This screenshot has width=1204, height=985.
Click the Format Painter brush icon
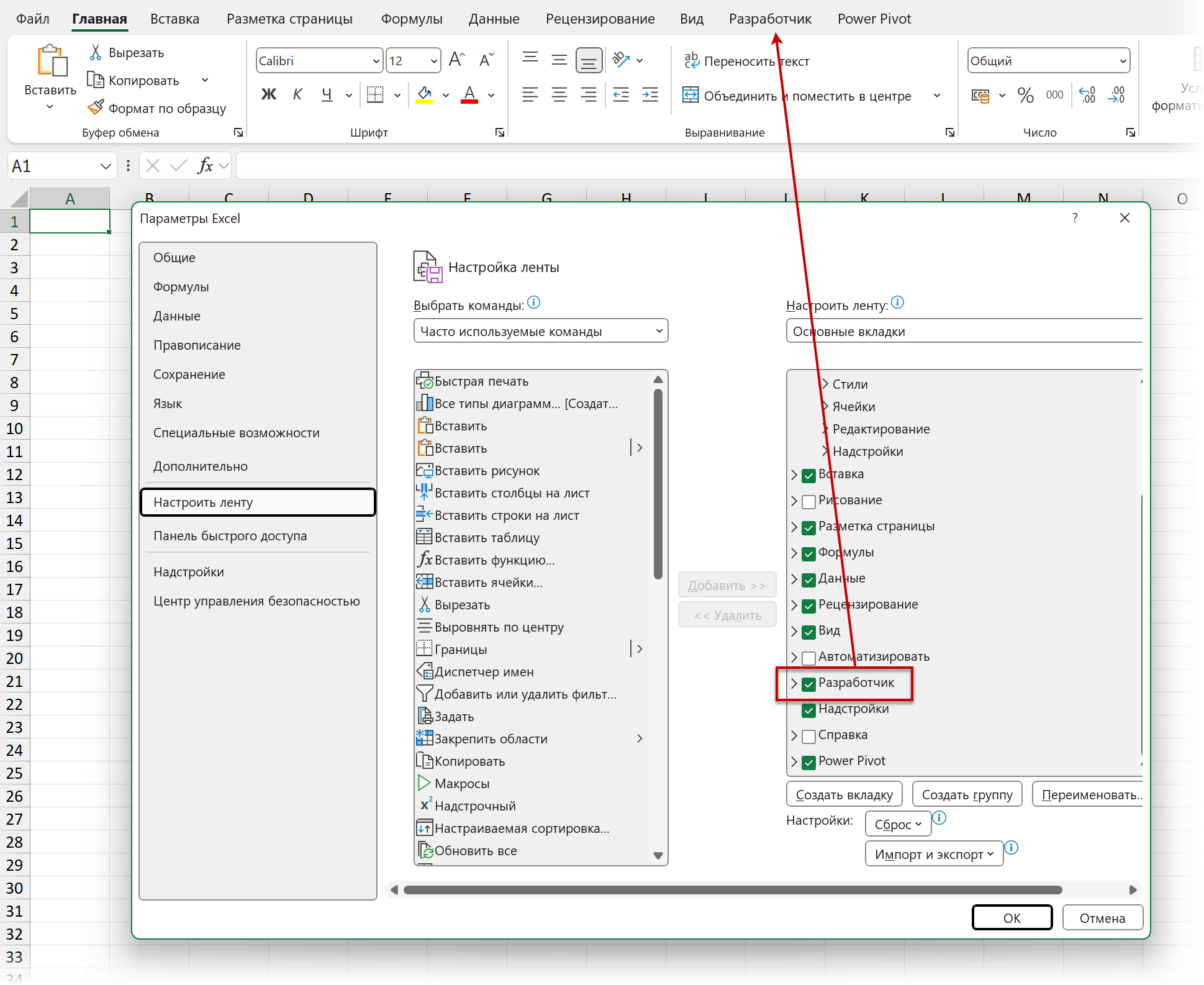pyautogui.click(x=96, y=108)
